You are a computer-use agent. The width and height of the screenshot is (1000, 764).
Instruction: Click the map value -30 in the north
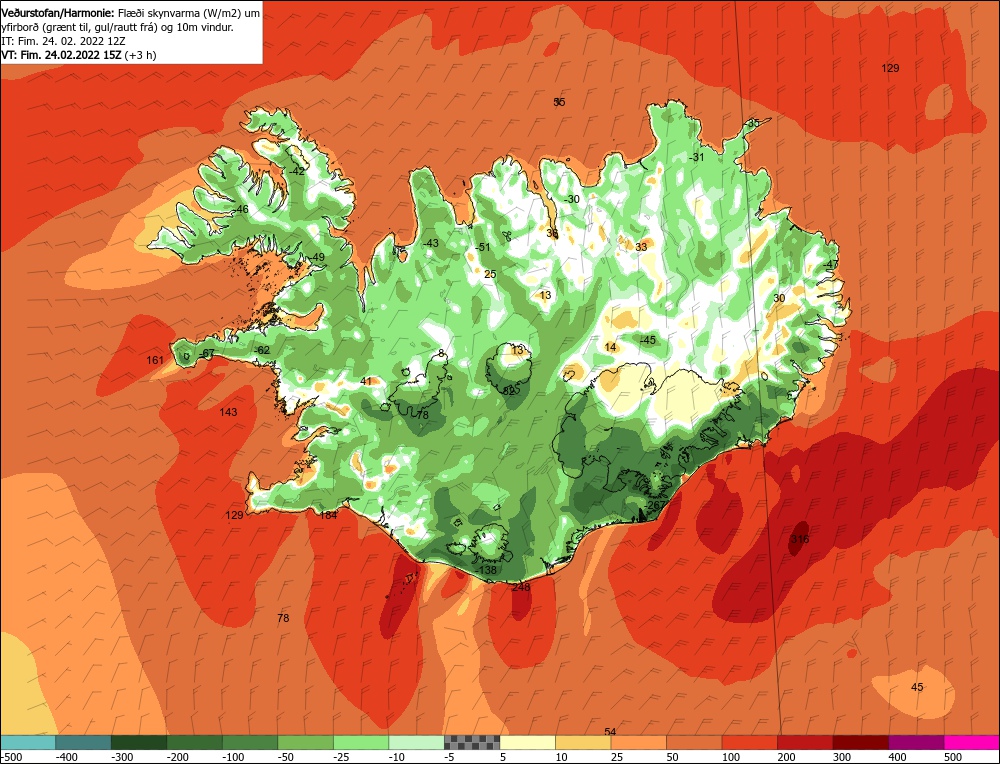(x=571, y=199)
